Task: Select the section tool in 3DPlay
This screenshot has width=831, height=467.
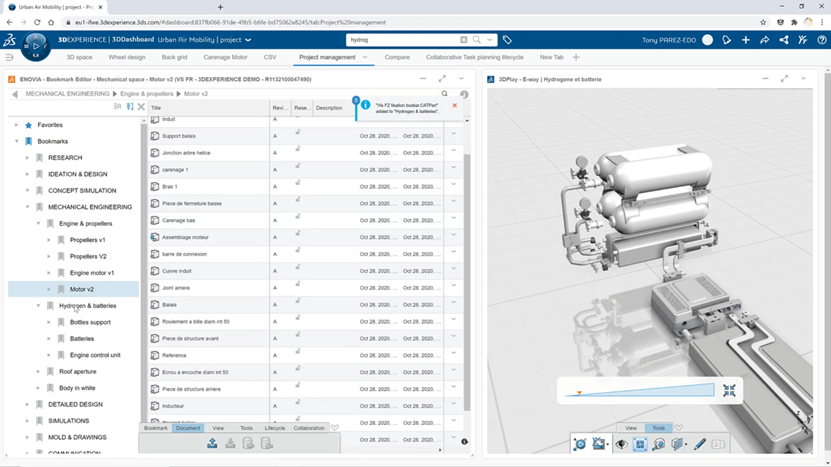Action: point(678,444)
